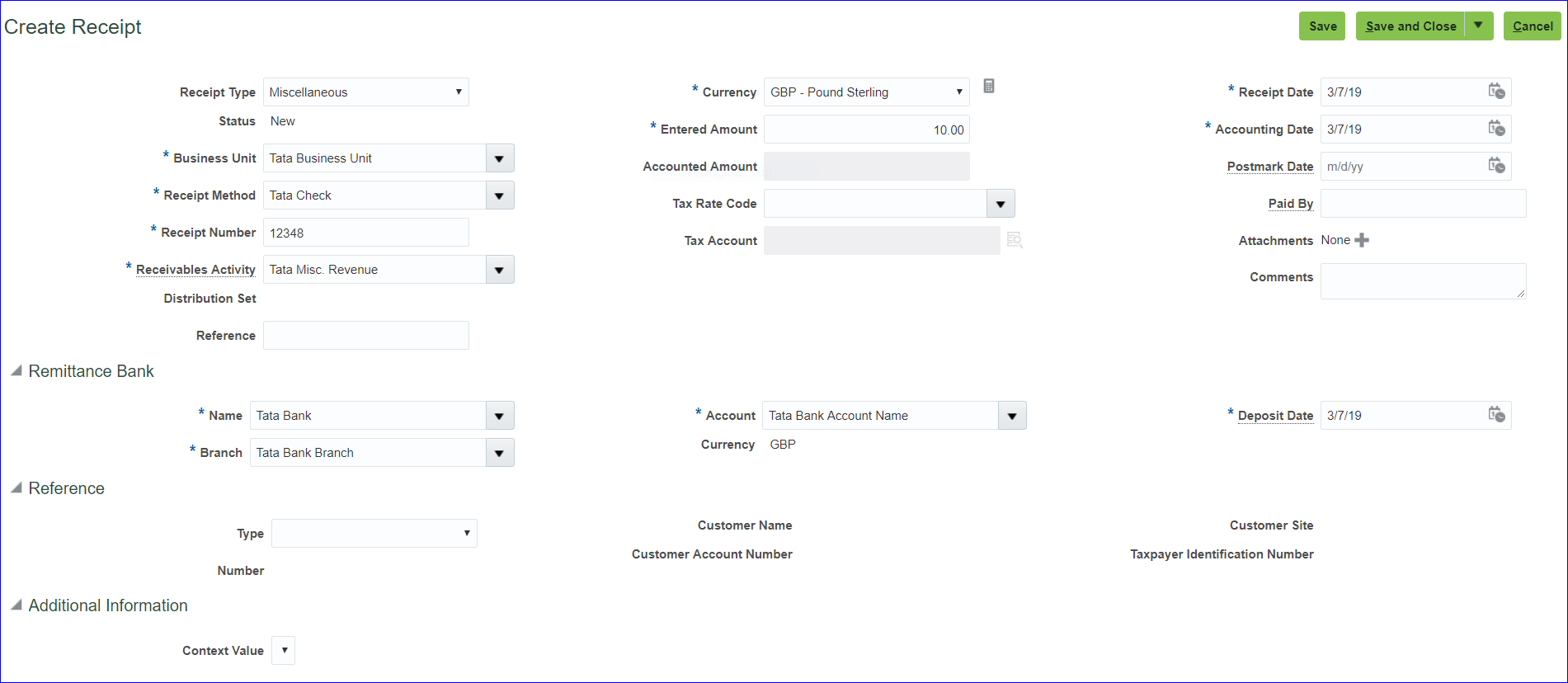Screen dimensions: 1568x683
Task: Open the Accounting Date calendar picker
Action: [x=1496, y=129]
